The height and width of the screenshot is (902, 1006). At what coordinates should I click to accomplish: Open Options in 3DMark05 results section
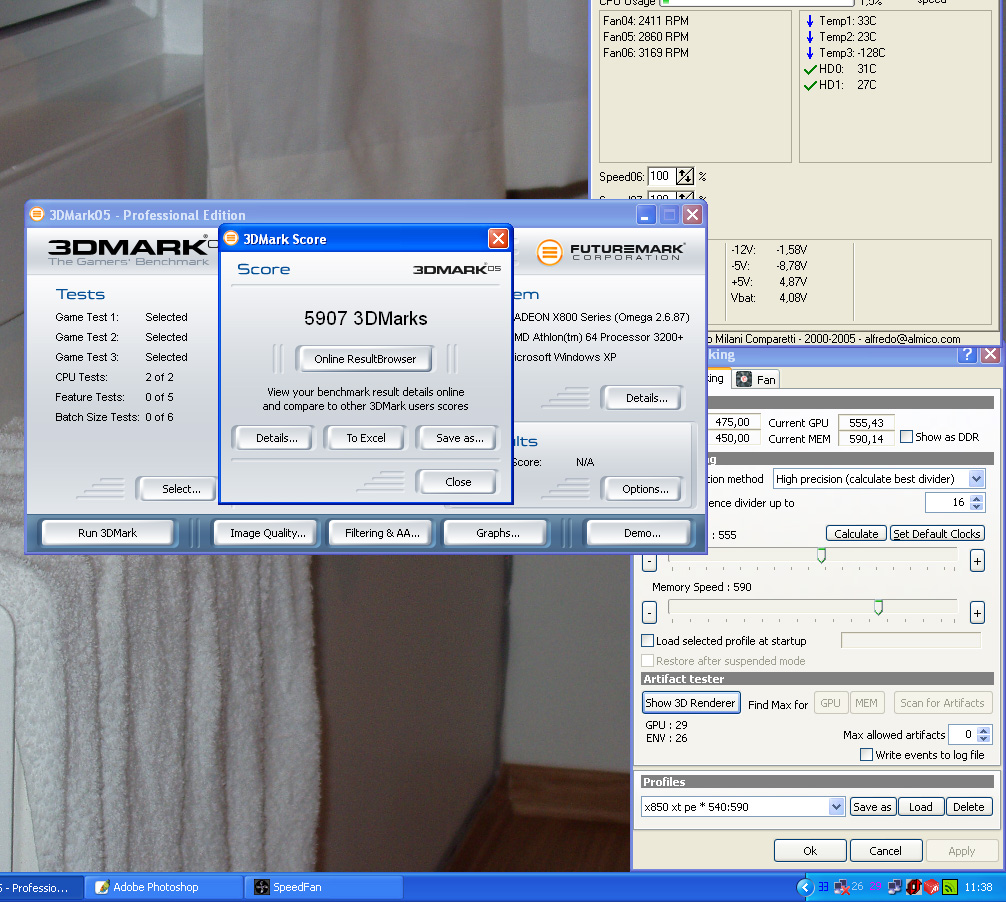[645, 489]
